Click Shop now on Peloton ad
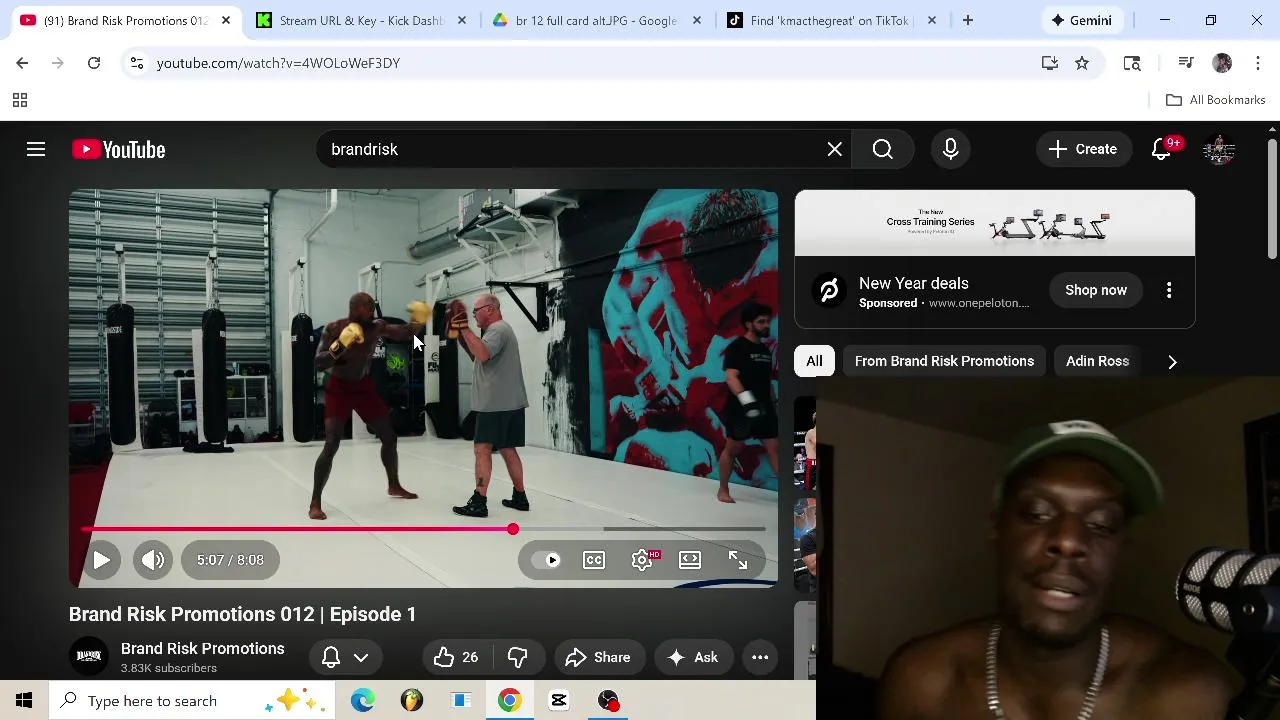Viewport: 1280px width, 720px height. 1096,290
